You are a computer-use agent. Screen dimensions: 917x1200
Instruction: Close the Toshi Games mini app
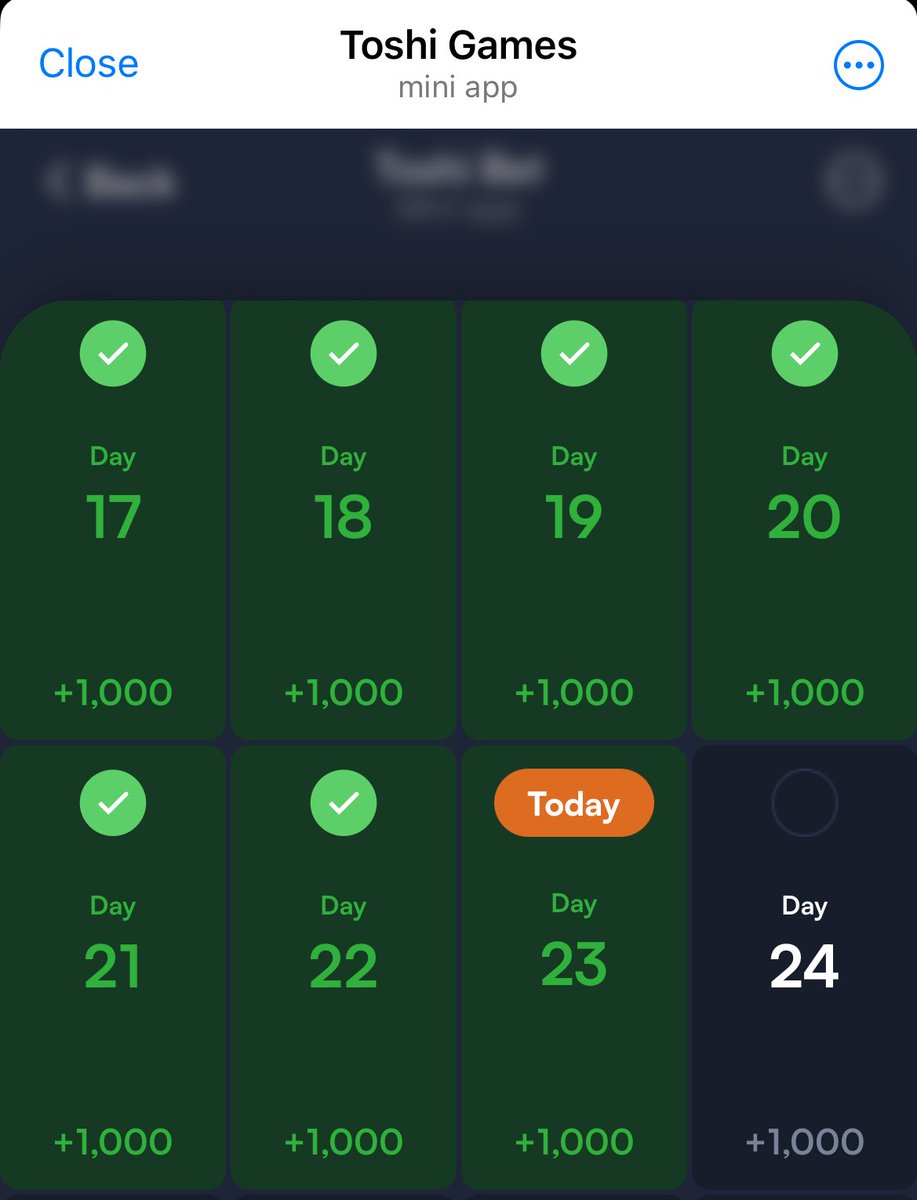click(x=88, y=64)
